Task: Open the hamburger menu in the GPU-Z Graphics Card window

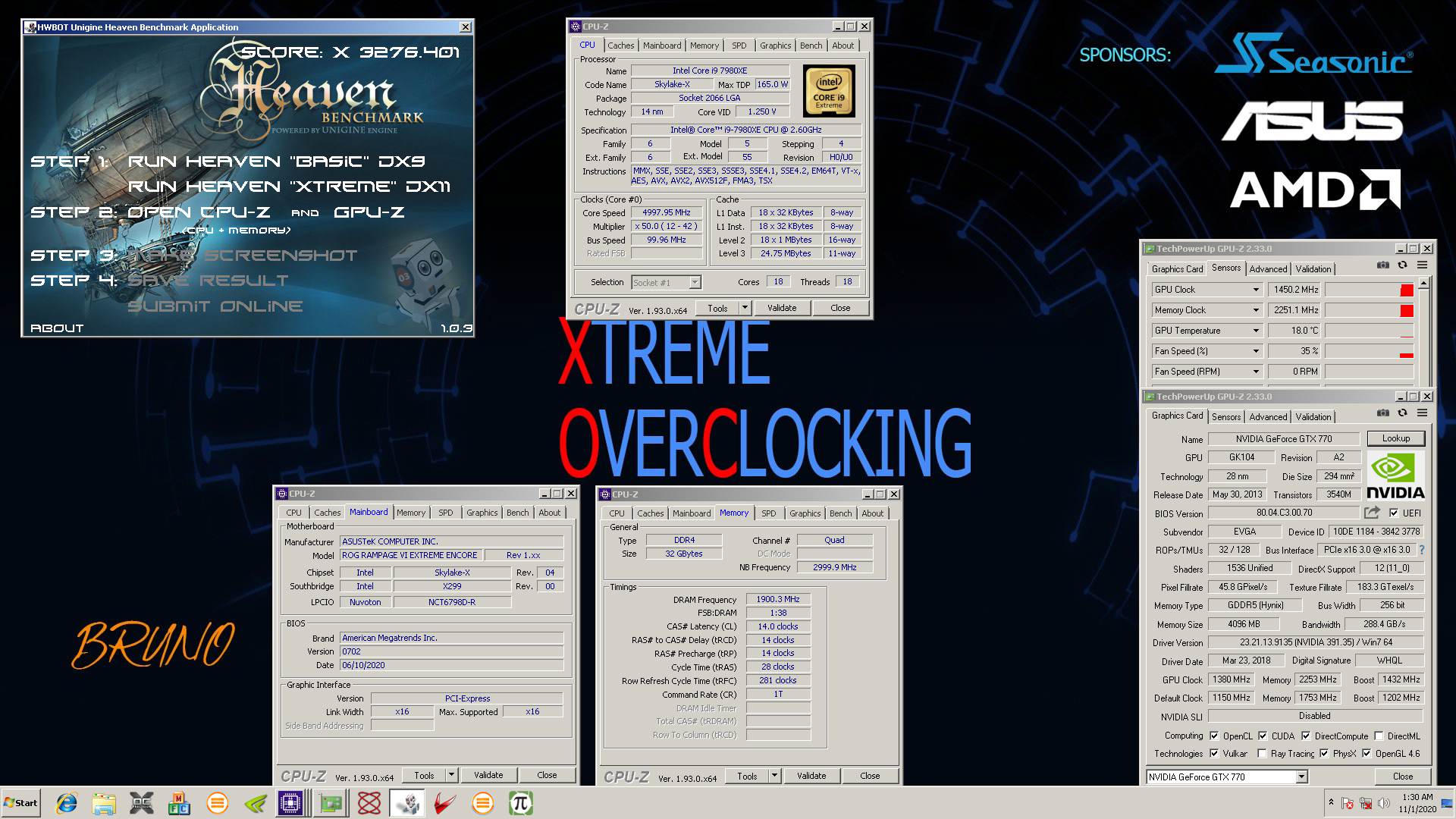Action: click(1422, 413)
